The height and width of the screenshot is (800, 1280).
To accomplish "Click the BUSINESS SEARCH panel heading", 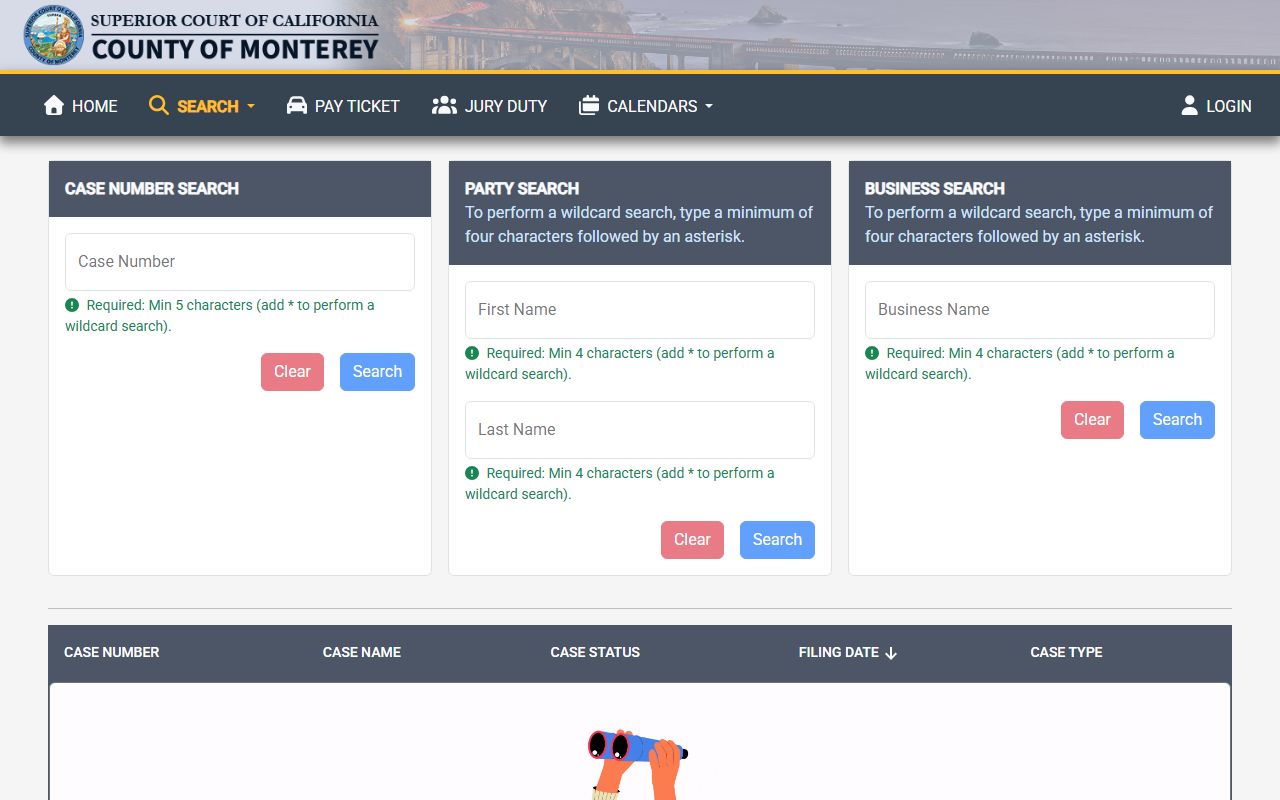I will pyautogui.click(x=935, y=188).
